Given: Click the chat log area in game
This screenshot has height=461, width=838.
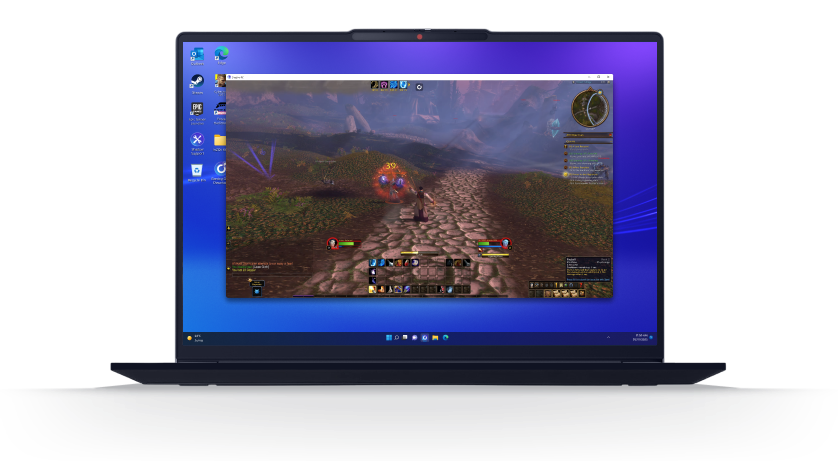Looking at the screenshot, I should click(263, 267).
